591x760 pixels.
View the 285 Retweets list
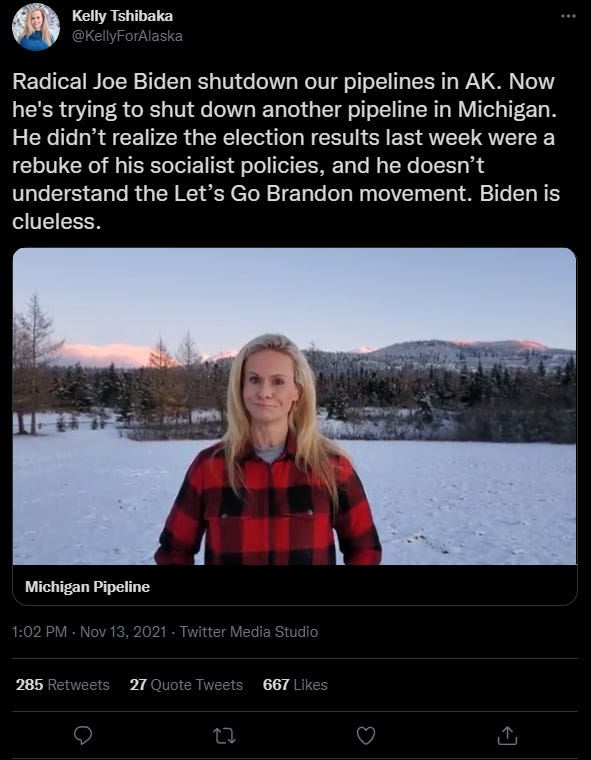63,684
